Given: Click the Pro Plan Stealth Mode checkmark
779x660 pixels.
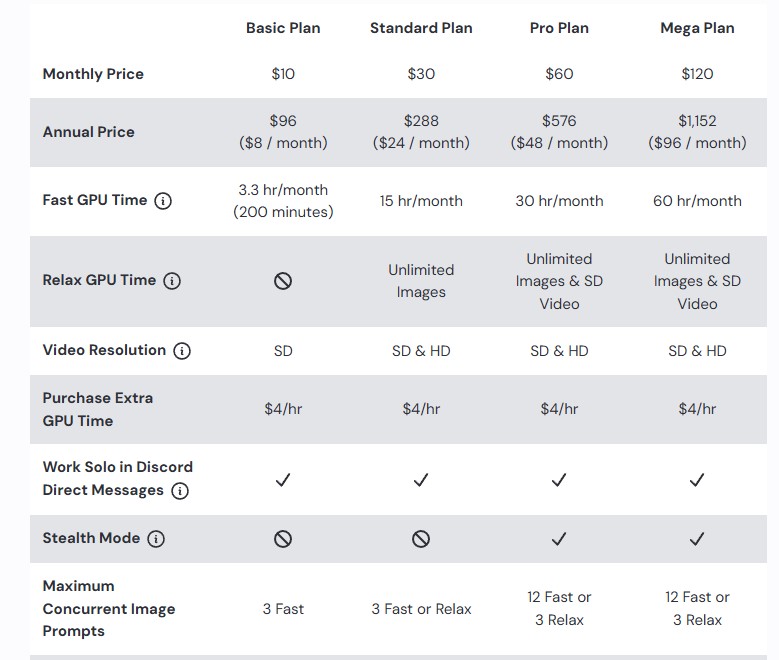Looking at the screenshot, I should [x=559, y=539].
